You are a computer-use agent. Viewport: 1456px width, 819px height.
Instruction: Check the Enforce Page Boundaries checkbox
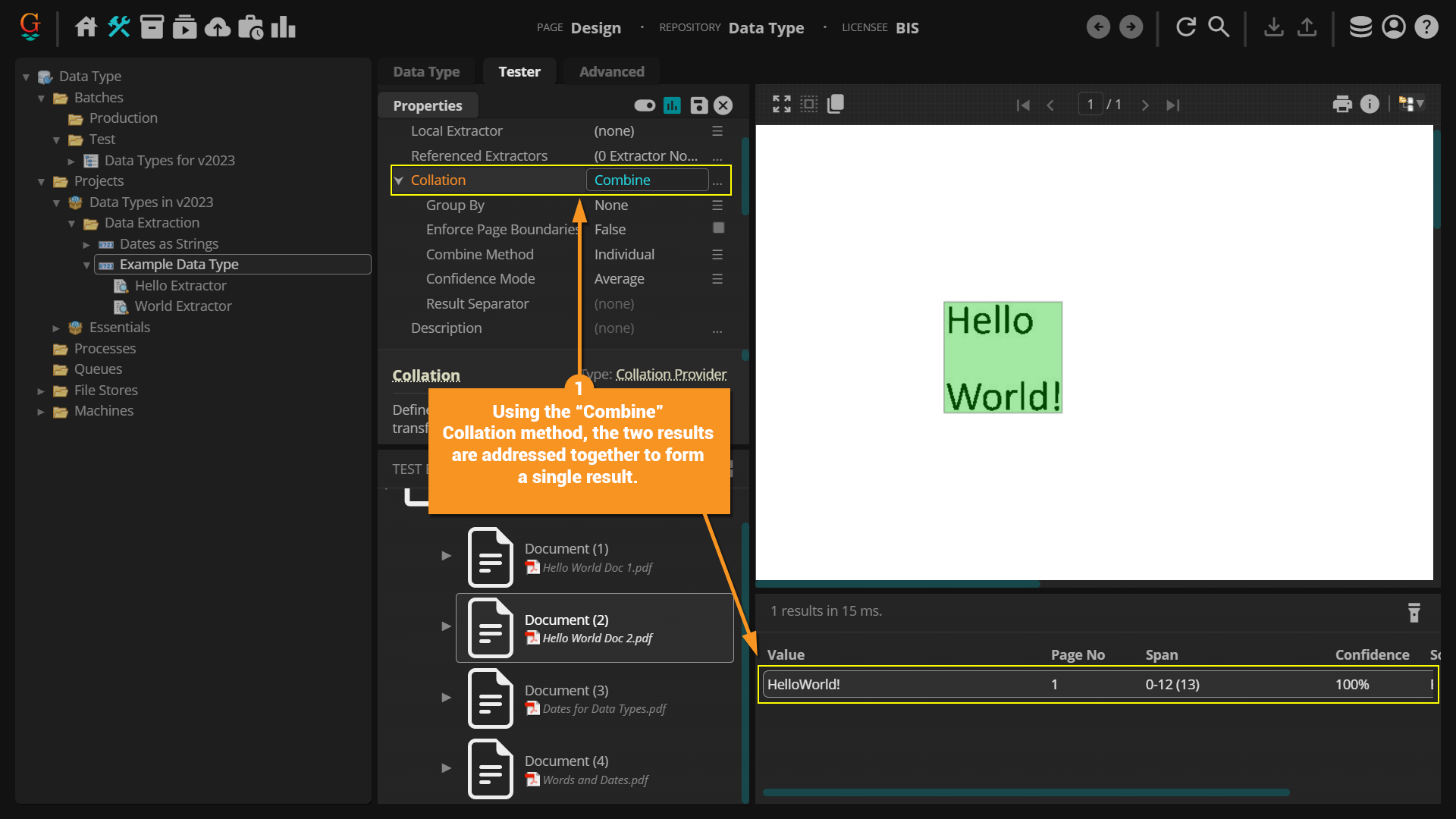(x=718, y=228)
